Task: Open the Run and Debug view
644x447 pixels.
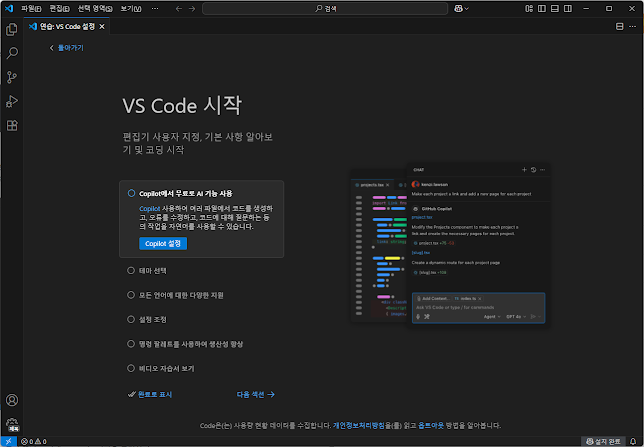Action: 12,101
